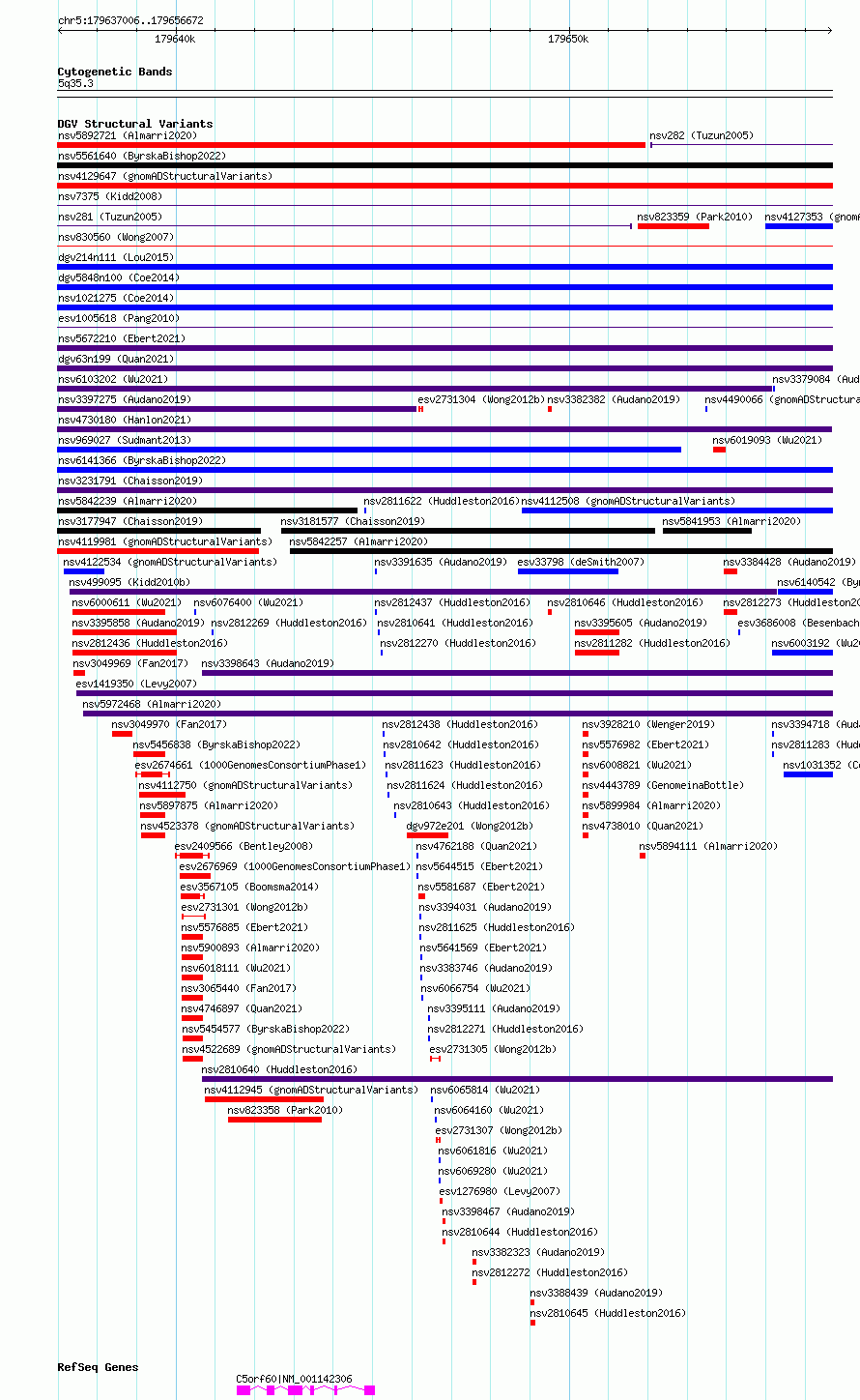Open nsv5972468 (Almarri2020) label
Viewport: 860px width, 1400px height.
[x=152, y=705]
